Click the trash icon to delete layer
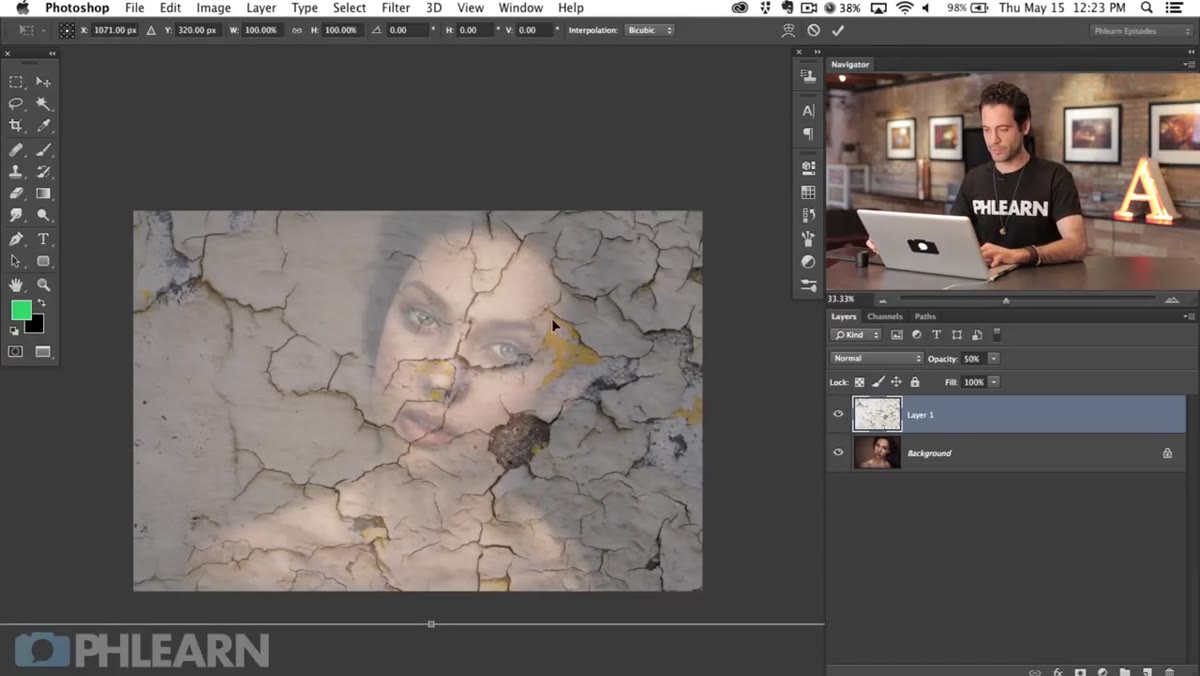Screen dimensions: 1200x676 coord(1169,672)
